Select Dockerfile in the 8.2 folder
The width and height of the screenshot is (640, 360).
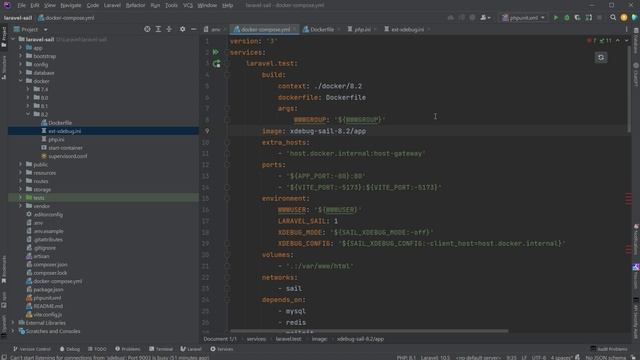60,123
